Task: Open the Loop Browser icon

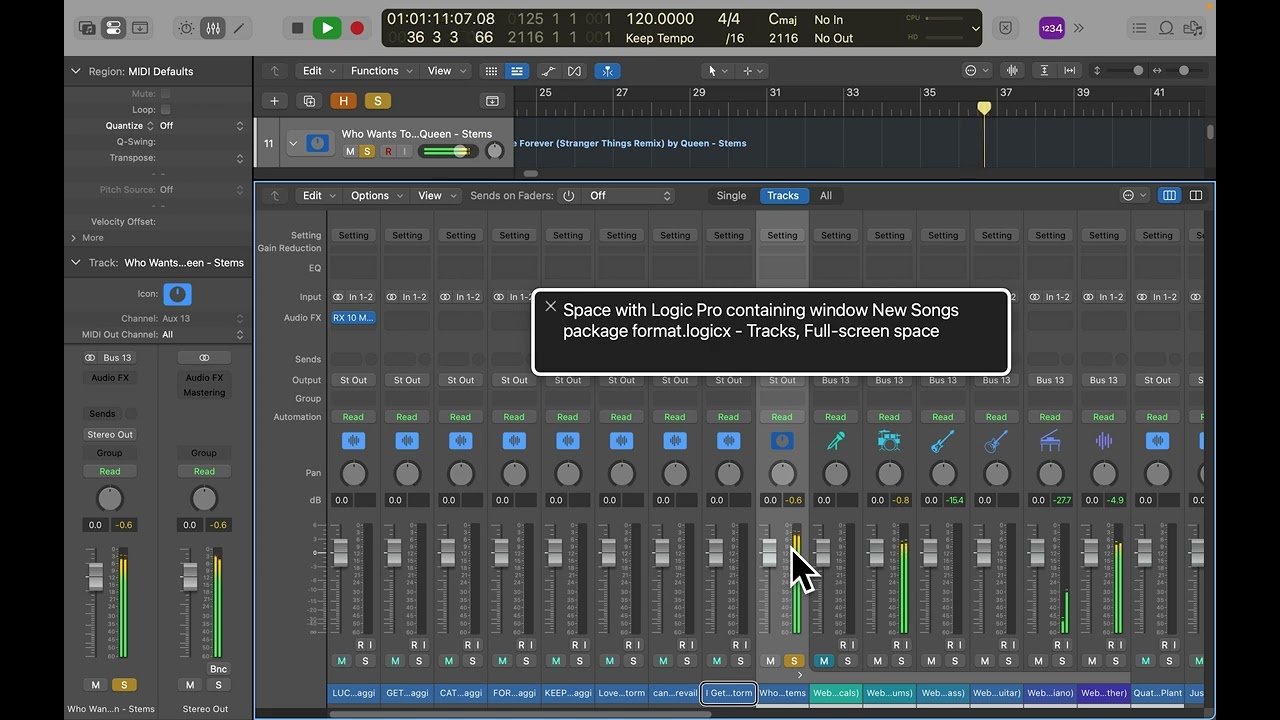Action: click(x=1166, y=28)
